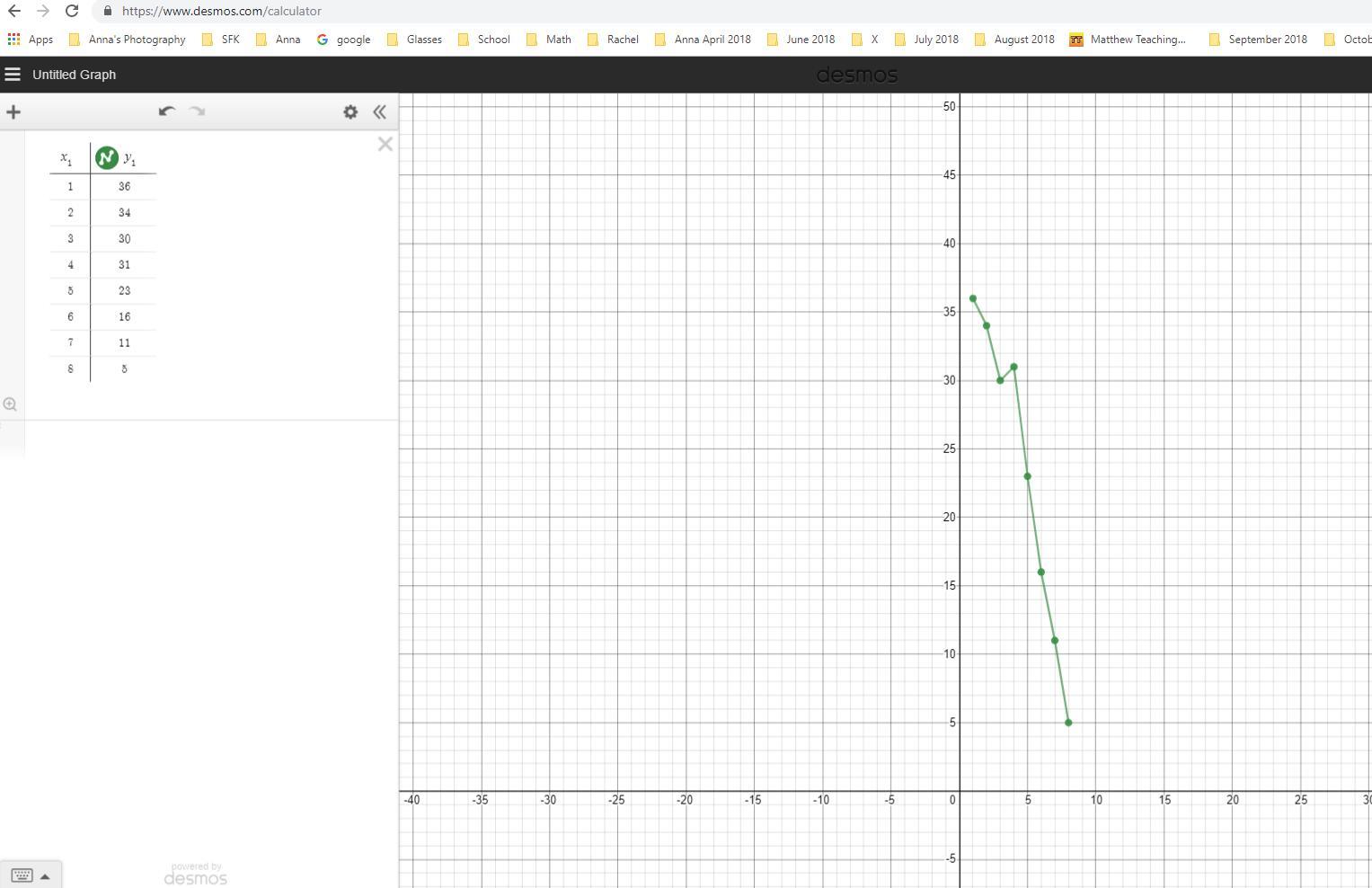
Task: Click the add item plus icon
Action: (13, 112)
